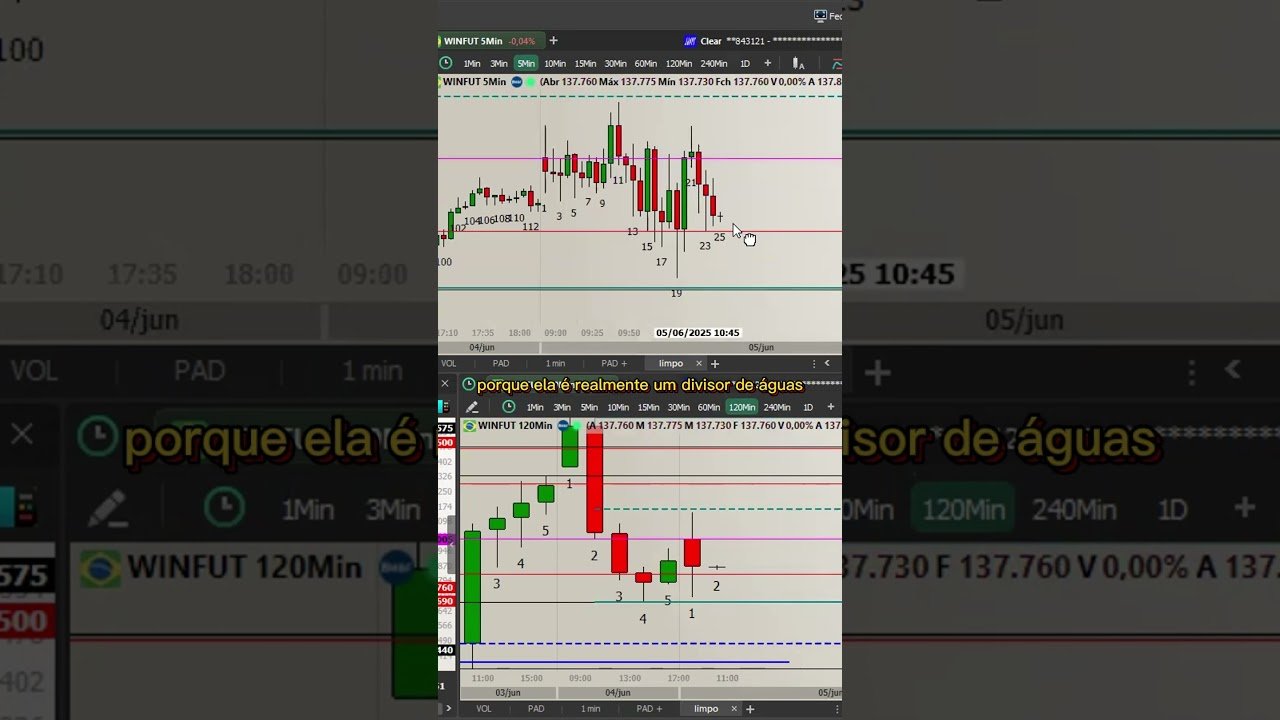This screenshot has height=720, width=1280.
Task: Click the monitor icon at the top right
Action: [820, 15]
